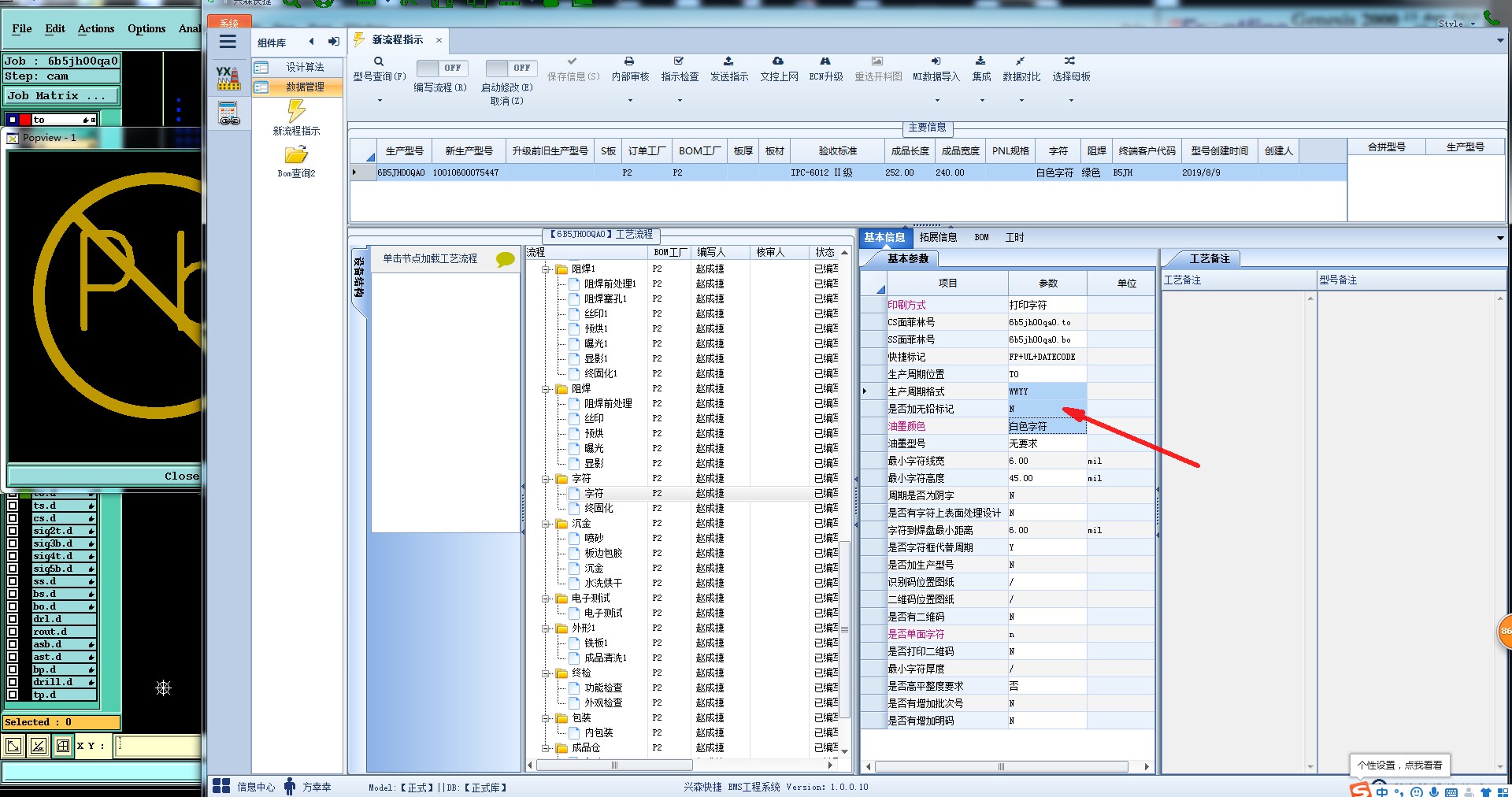Screen dimensions: 1512x797
Task: Open the calculator icon in sidebar
Action: pos(229,113)
